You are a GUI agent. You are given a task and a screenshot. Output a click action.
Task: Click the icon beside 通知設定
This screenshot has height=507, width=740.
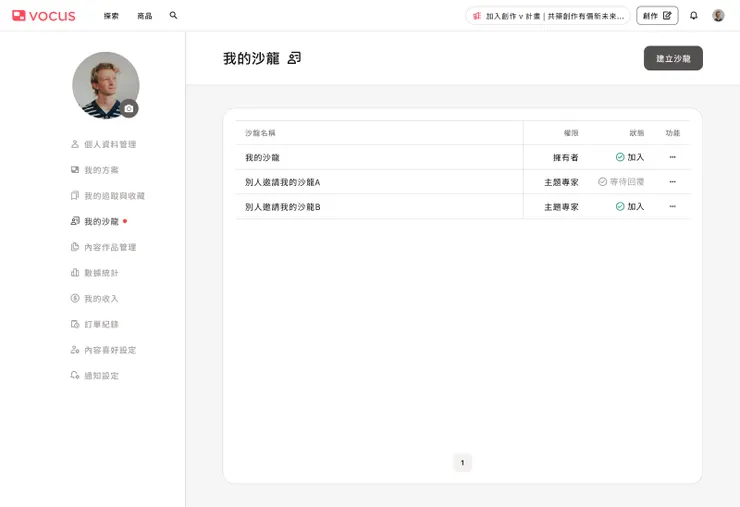(75, 375)
